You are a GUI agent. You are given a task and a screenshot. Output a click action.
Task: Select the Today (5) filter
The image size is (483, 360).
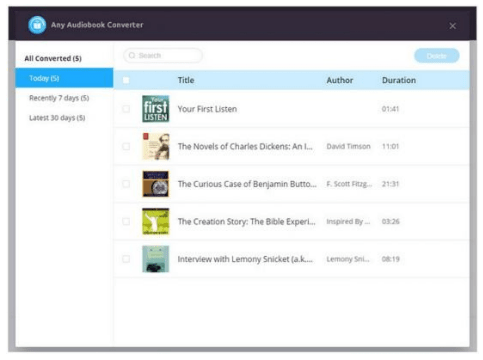click(64, 78)
